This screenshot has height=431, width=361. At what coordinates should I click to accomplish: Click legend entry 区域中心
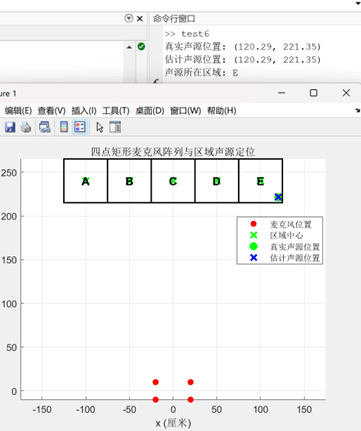pos(287,235)
